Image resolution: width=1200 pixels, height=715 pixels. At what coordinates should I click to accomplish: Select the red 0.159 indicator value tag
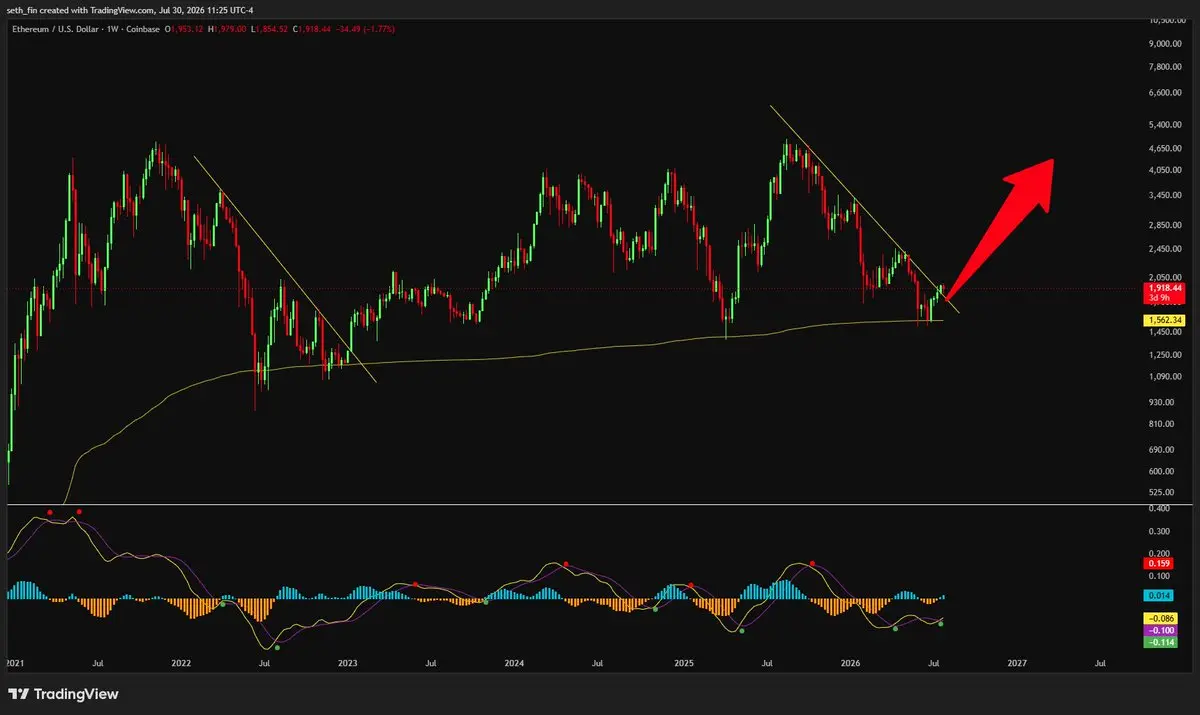[1156, 563]
